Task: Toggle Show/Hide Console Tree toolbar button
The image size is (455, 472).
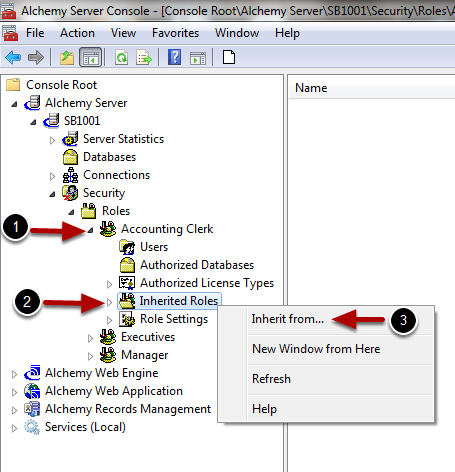Action: 90,57
